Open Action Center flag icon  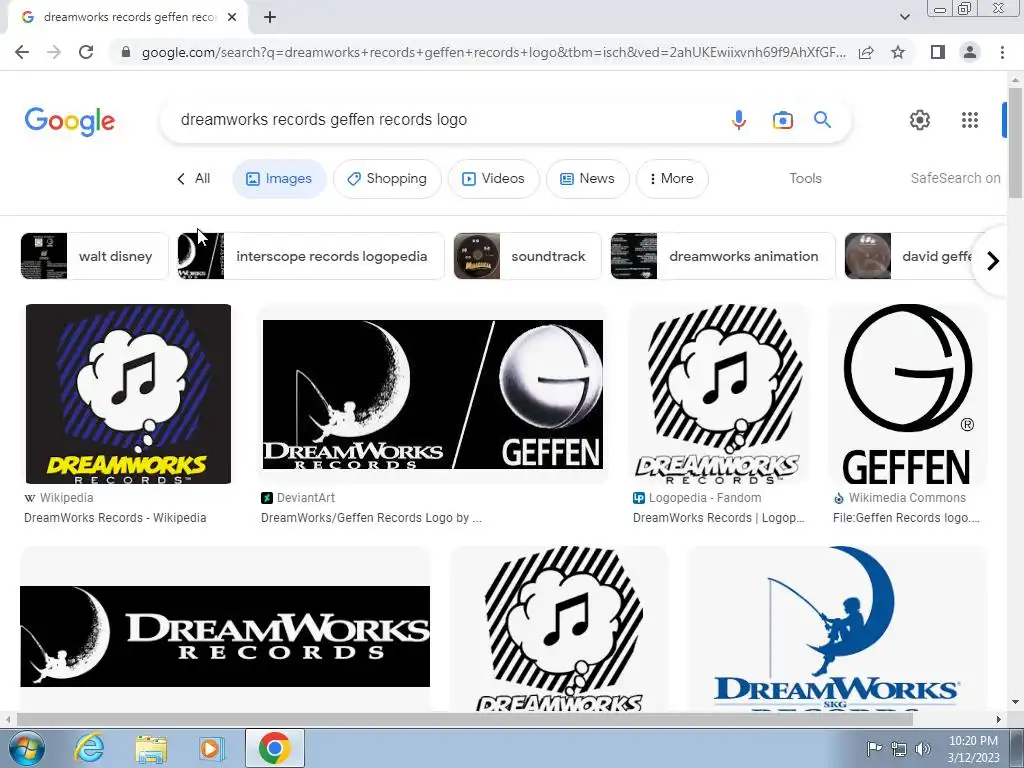click(x=874, y=748)
